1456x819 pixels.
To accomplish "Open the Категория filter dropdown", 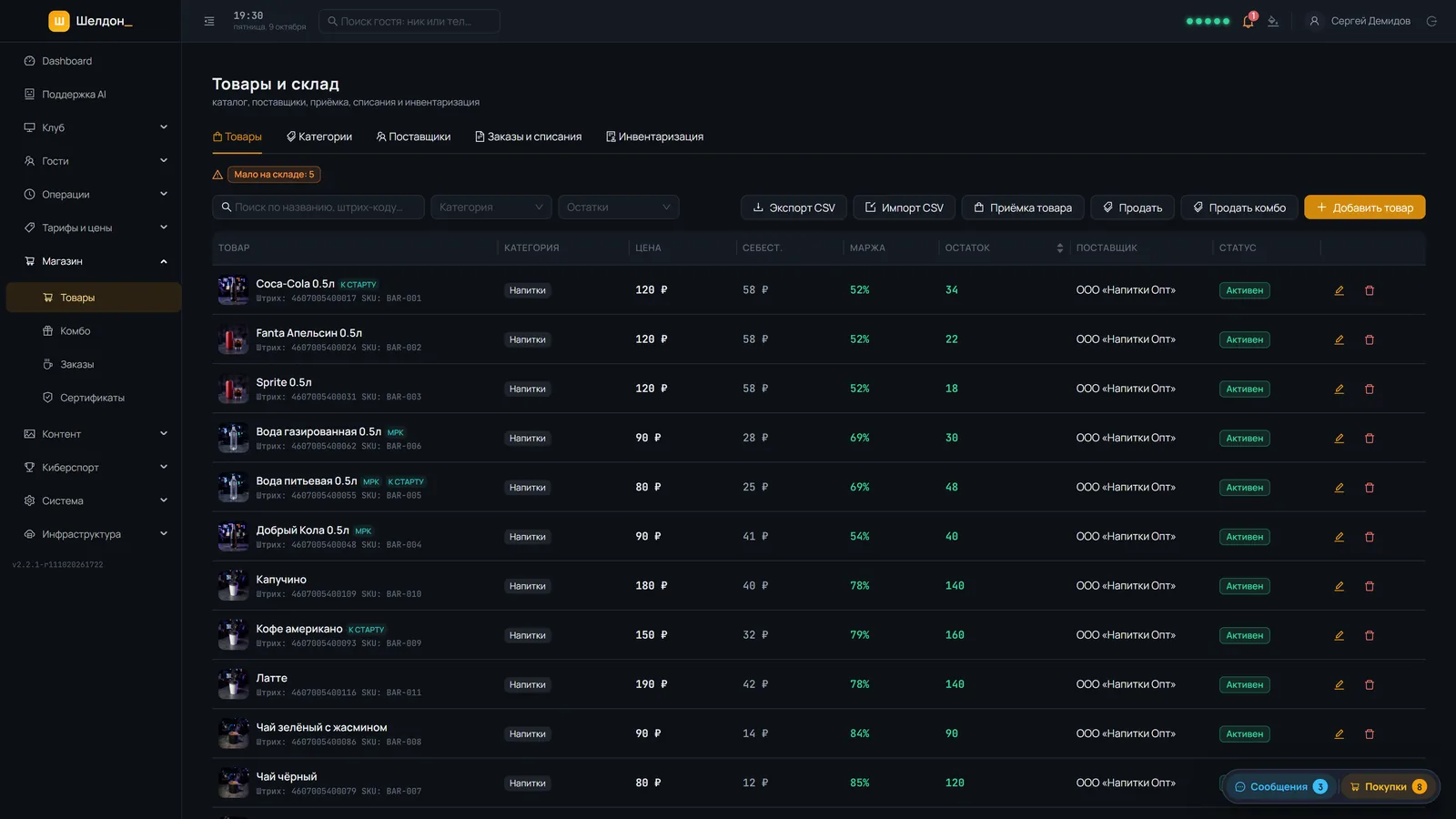I will 491,207.
